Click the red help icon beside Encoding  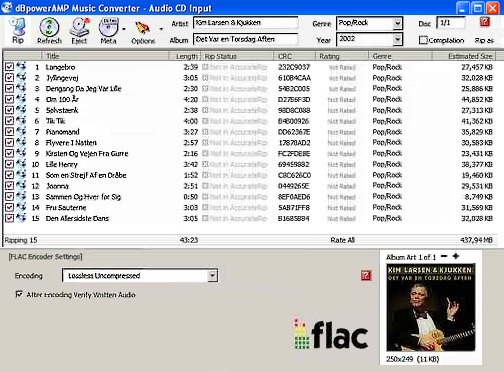[366, 275]
